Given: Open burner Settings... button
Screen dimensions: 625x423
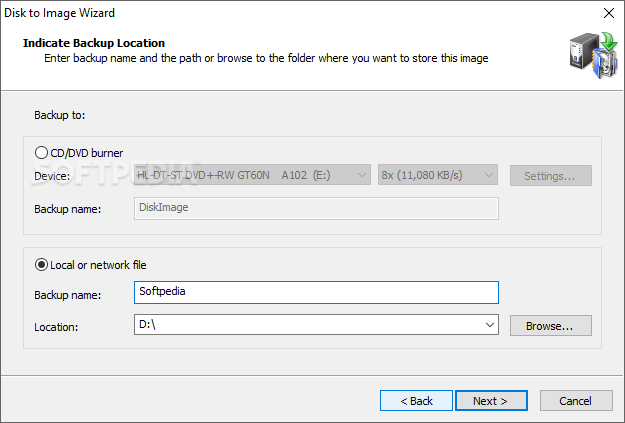Looking at the screenshot, I should point(550,176).
